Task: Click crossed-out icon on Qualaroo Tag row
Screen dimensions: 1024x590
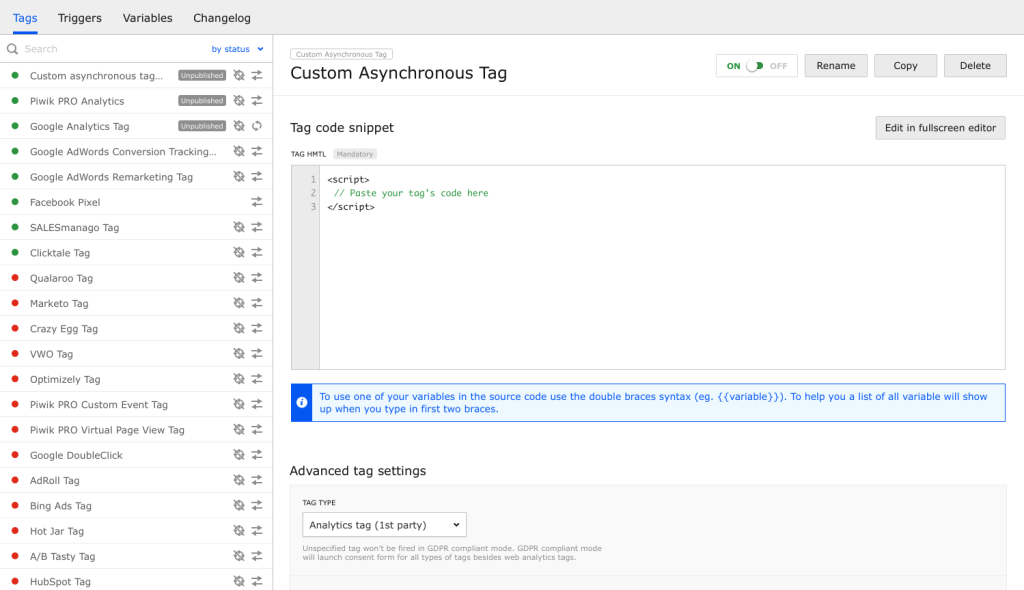Action: pos(239,278)
